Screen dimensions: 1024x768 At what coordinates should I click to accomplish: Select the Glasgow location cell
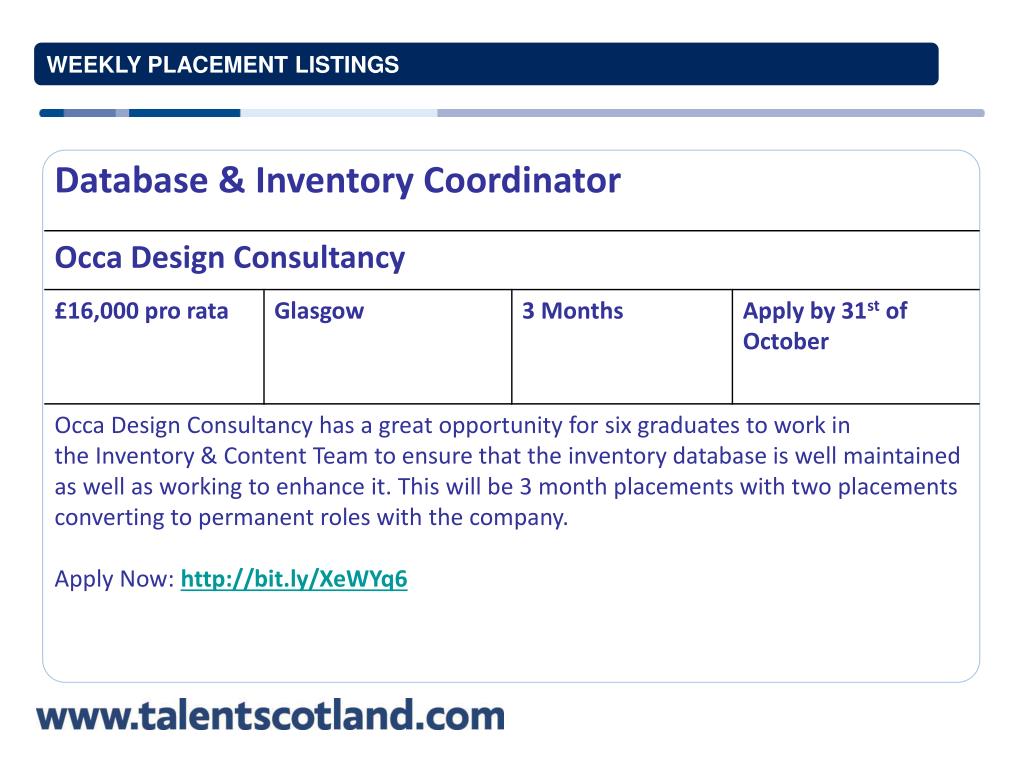(x=388, y=347)
